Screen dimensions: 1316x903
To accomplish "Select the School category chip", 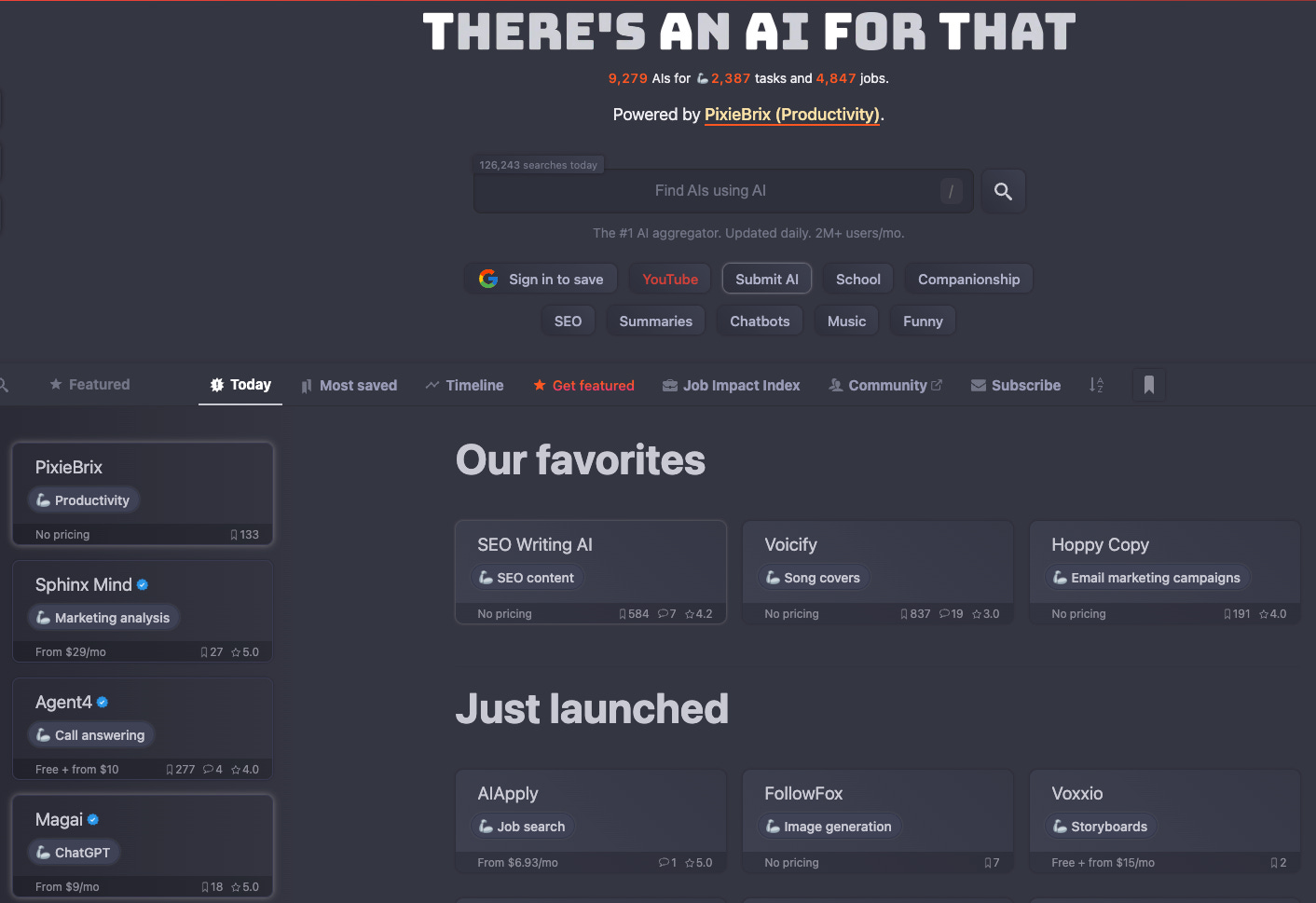I will (x=858, y=280).
